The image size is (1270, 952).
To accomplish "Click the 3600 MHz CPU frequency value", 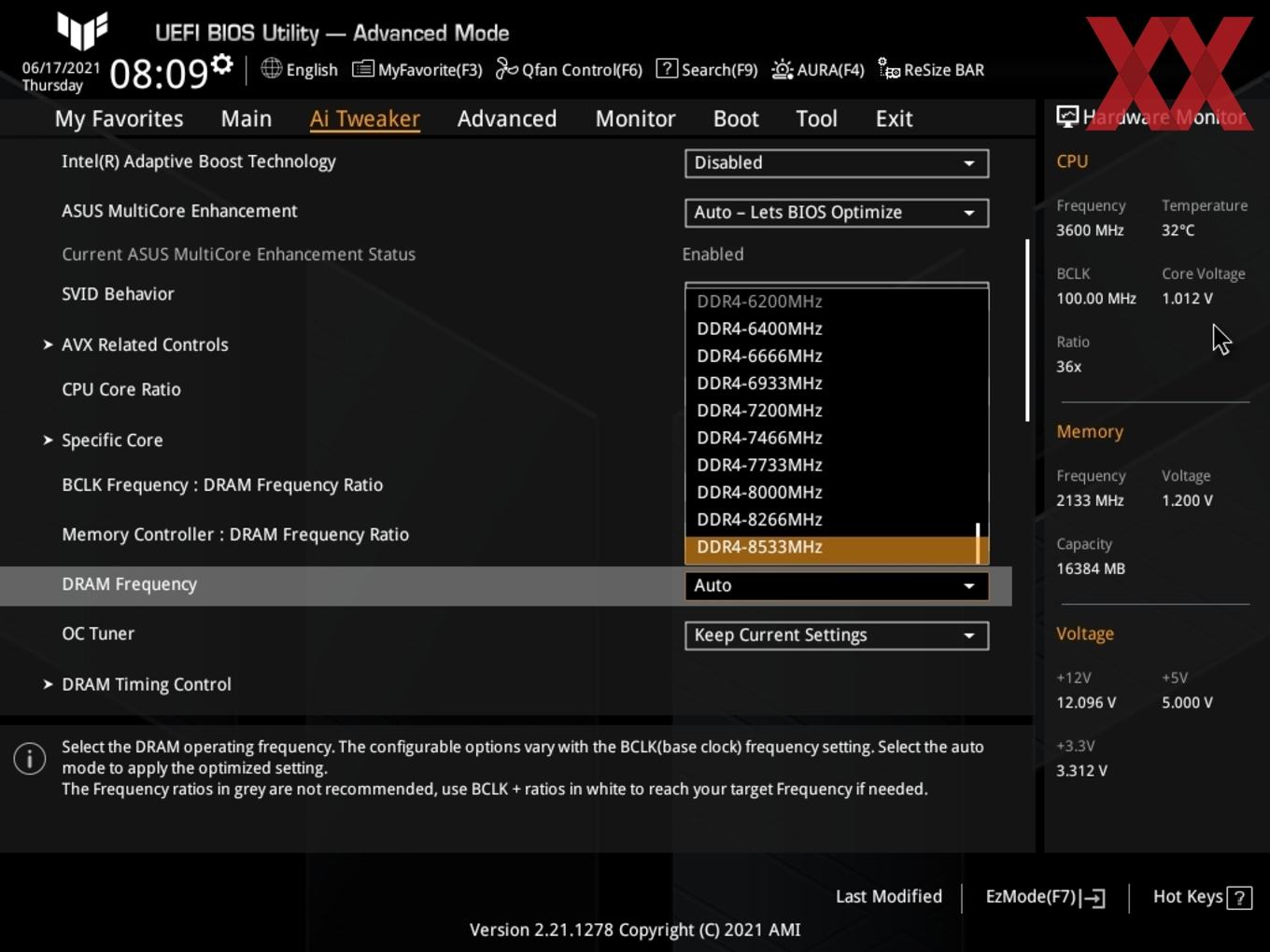I will (x=1090, y=230).
